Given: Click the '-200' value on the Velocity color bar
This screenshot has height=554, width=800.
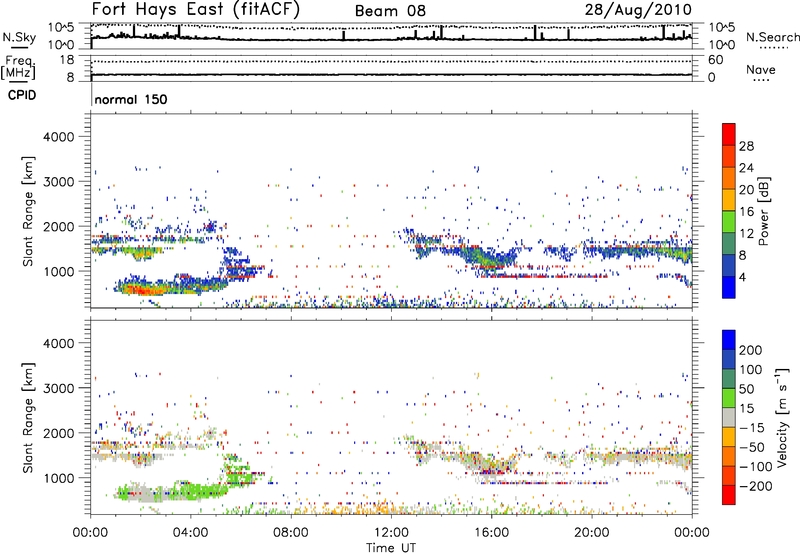Looking at the screenshot, I should pyautogui.click(x=754, y=486).
